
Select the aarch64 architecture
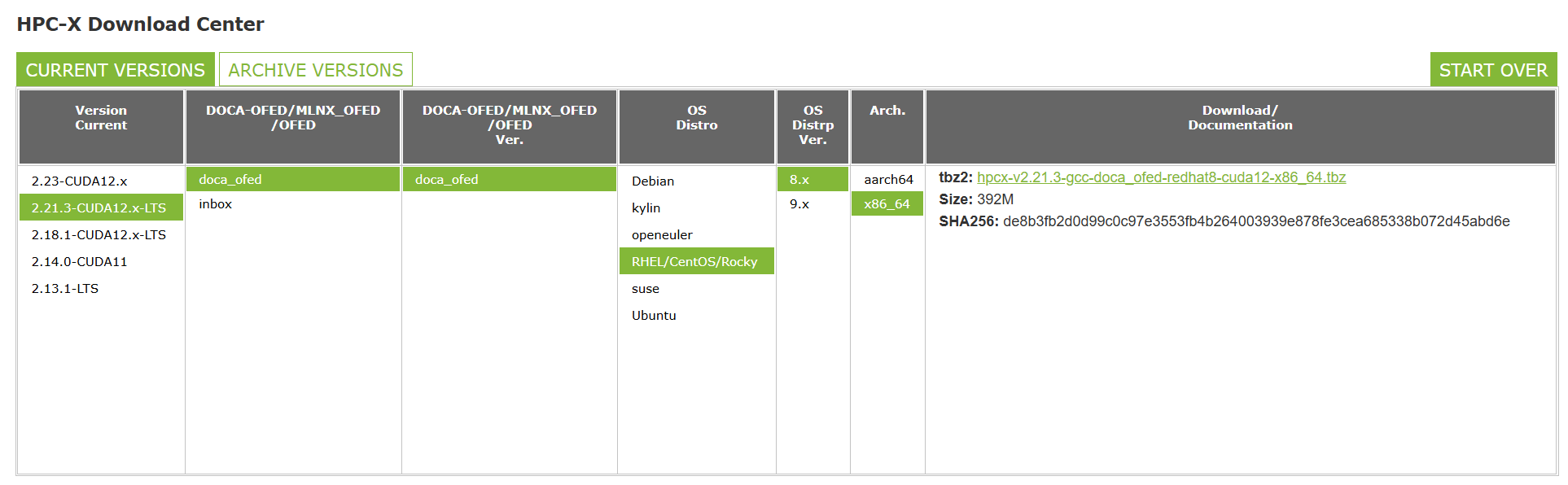pos(887,179)
